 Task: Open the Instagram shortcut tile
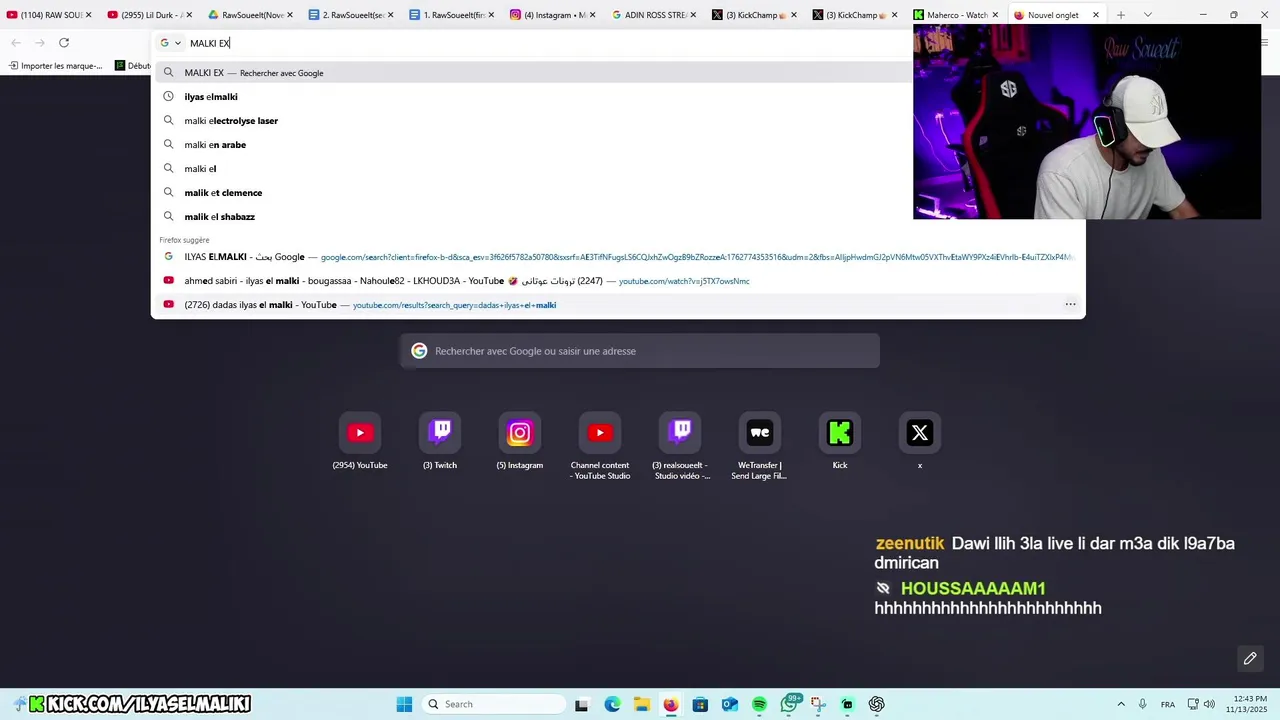click(x=520, y=433)
